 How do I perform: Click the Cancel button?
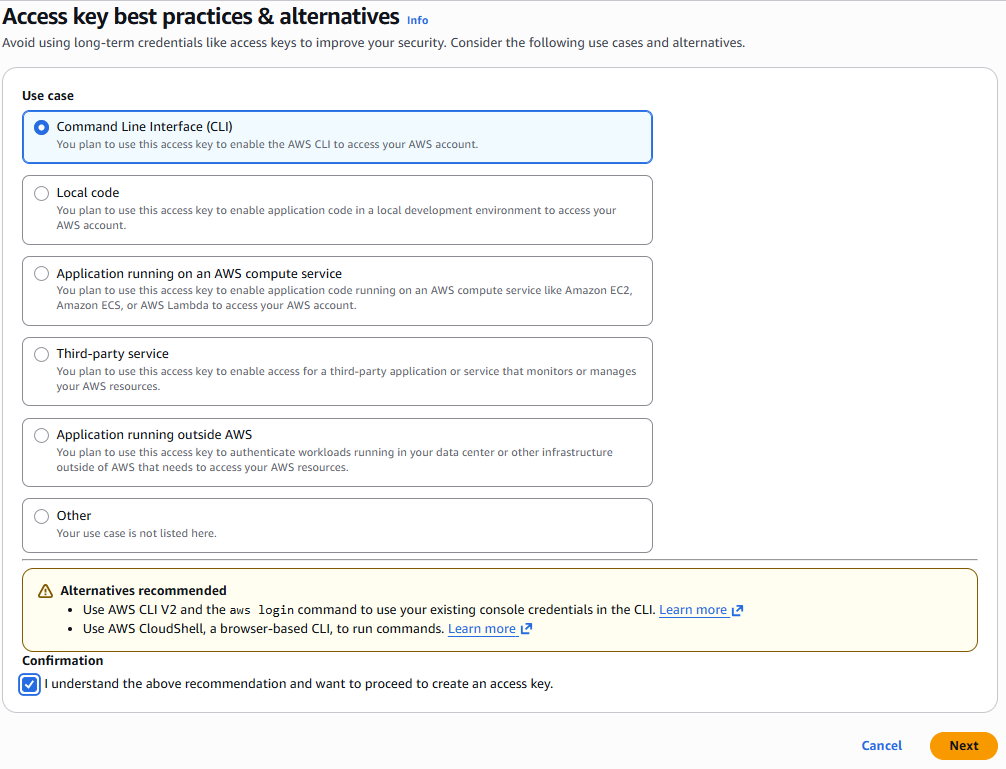point(881,746)
